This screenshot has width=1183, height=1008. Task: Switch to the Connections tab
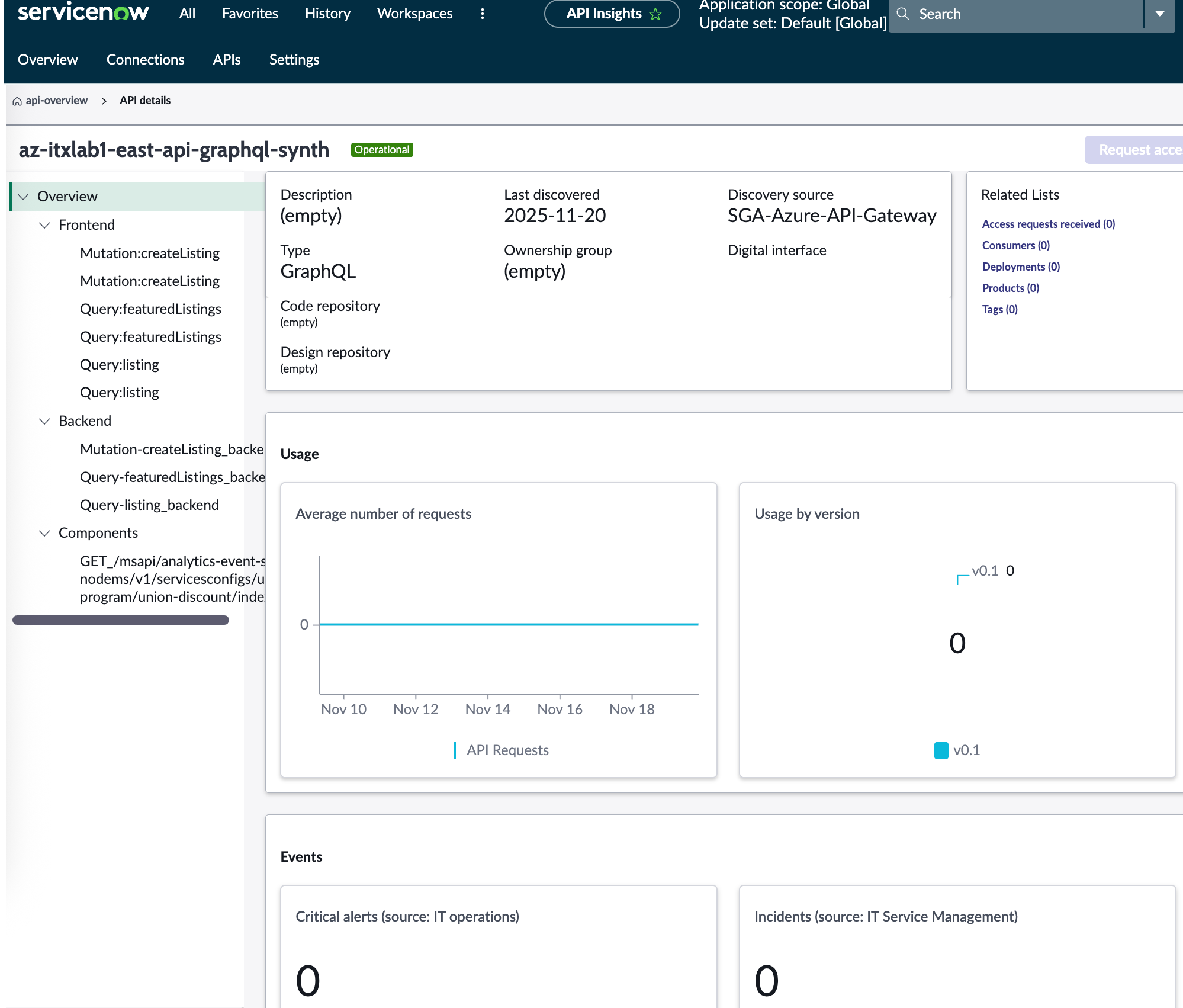click(x=146, y=60)
